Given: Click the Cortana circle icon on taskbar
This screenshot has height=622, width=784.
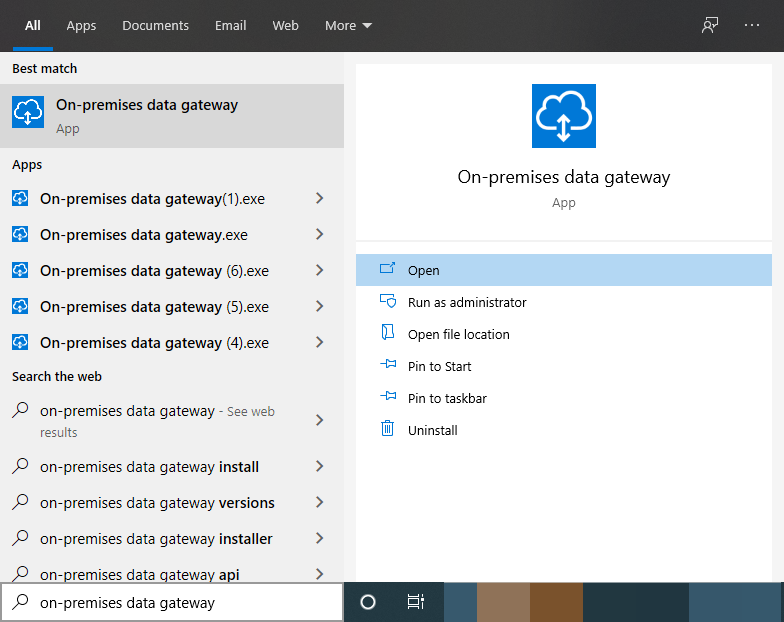Looking at the screenshot, I should (367, 602).
